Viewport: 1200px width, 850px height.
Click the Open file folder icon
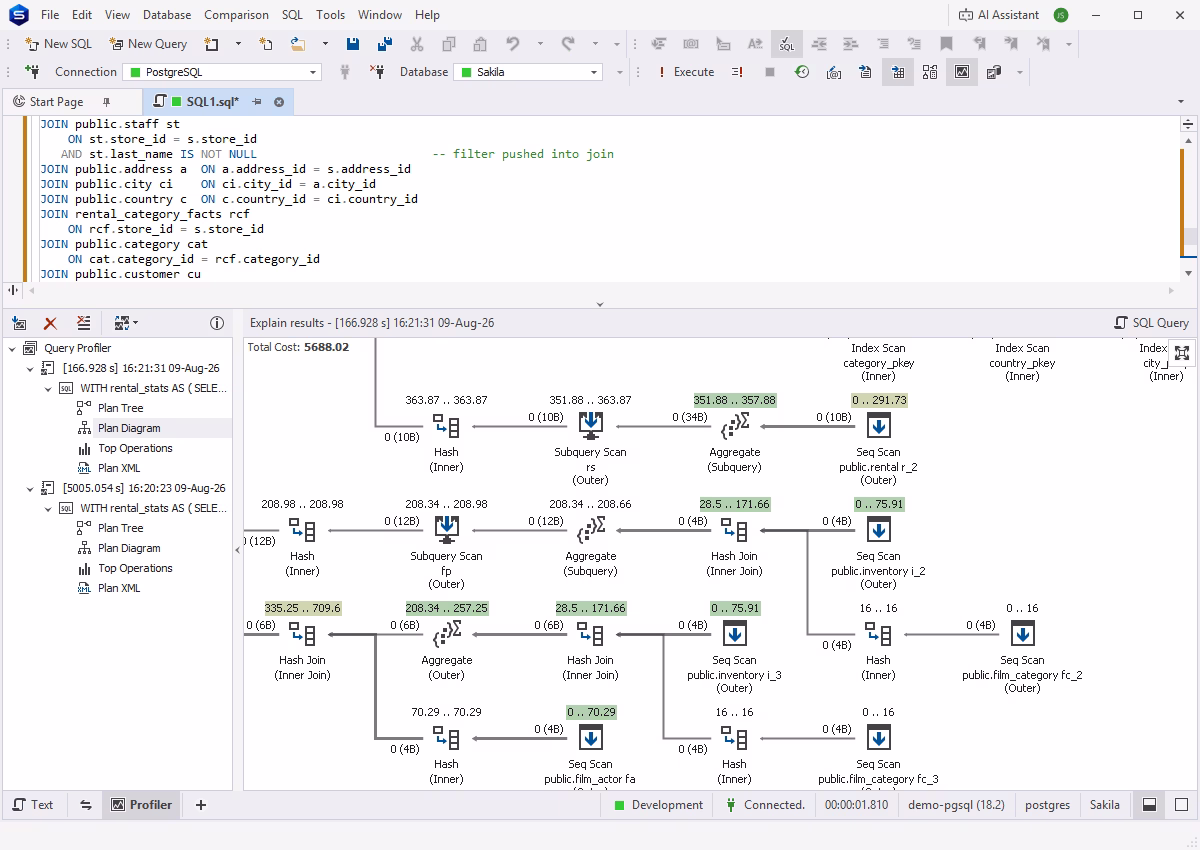(298, 44)
